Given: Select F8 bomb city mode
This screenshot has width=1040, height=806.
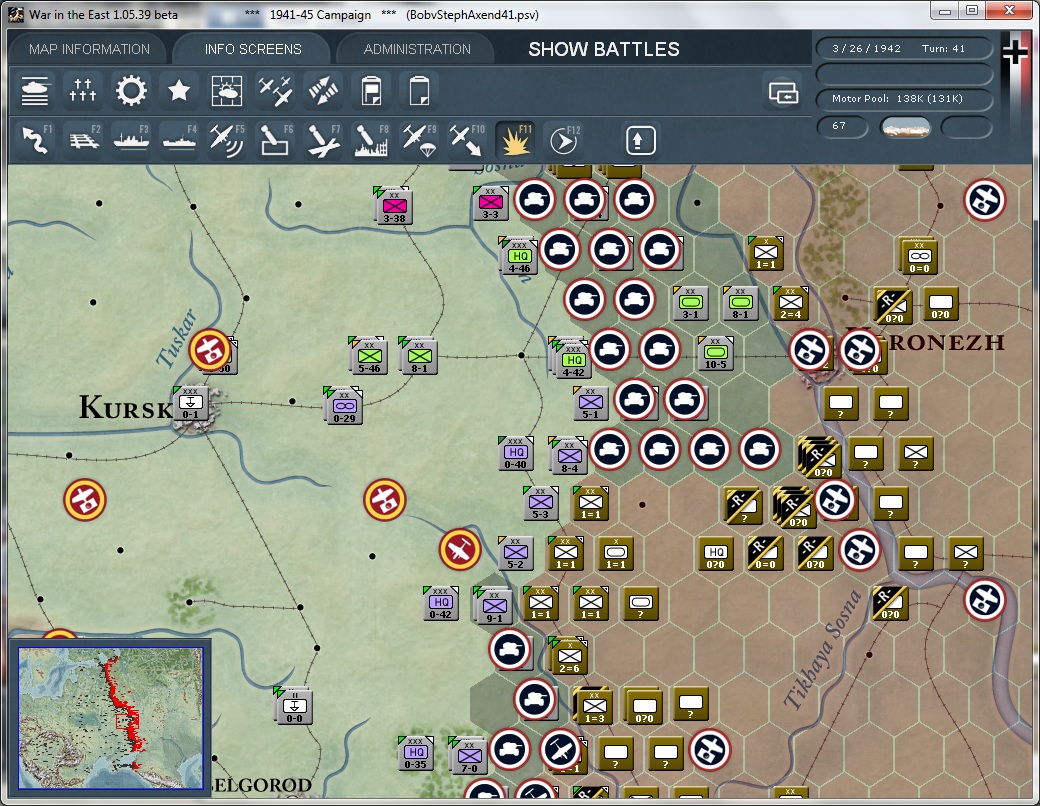Looking at the screenshot, I should [371, 140].
